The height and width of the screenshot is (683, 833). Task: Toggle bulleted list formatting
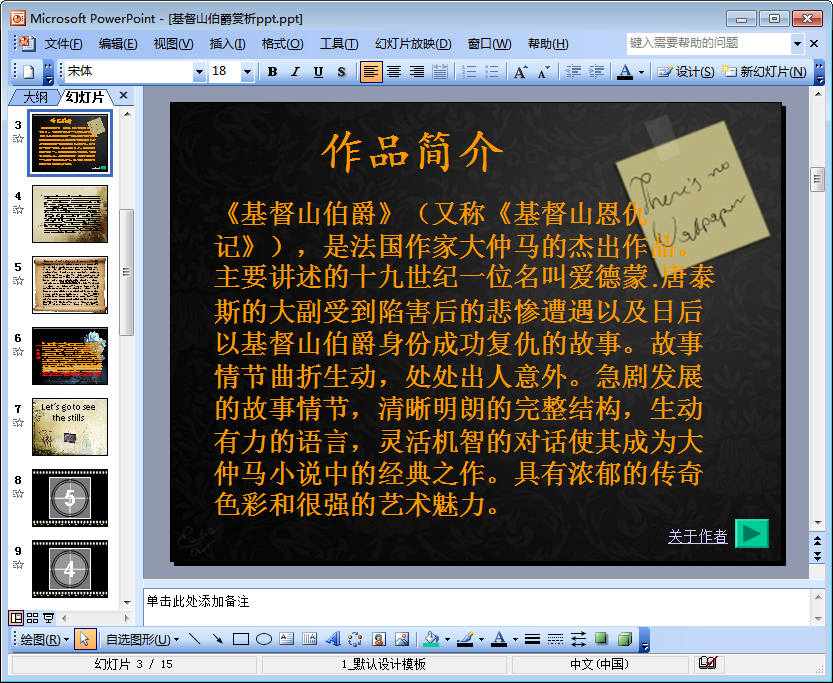[x=492, y=72]
